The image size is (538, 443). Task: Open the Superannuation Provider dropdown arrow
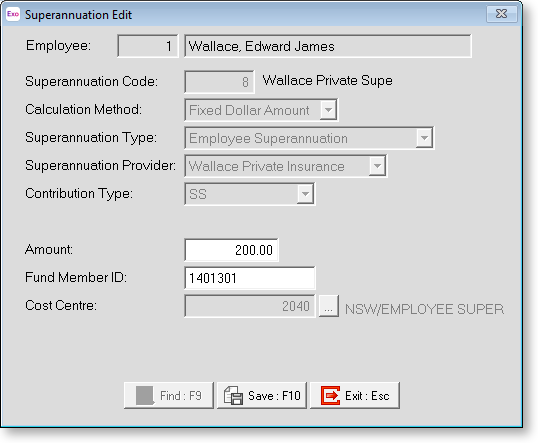coord(377,166)
